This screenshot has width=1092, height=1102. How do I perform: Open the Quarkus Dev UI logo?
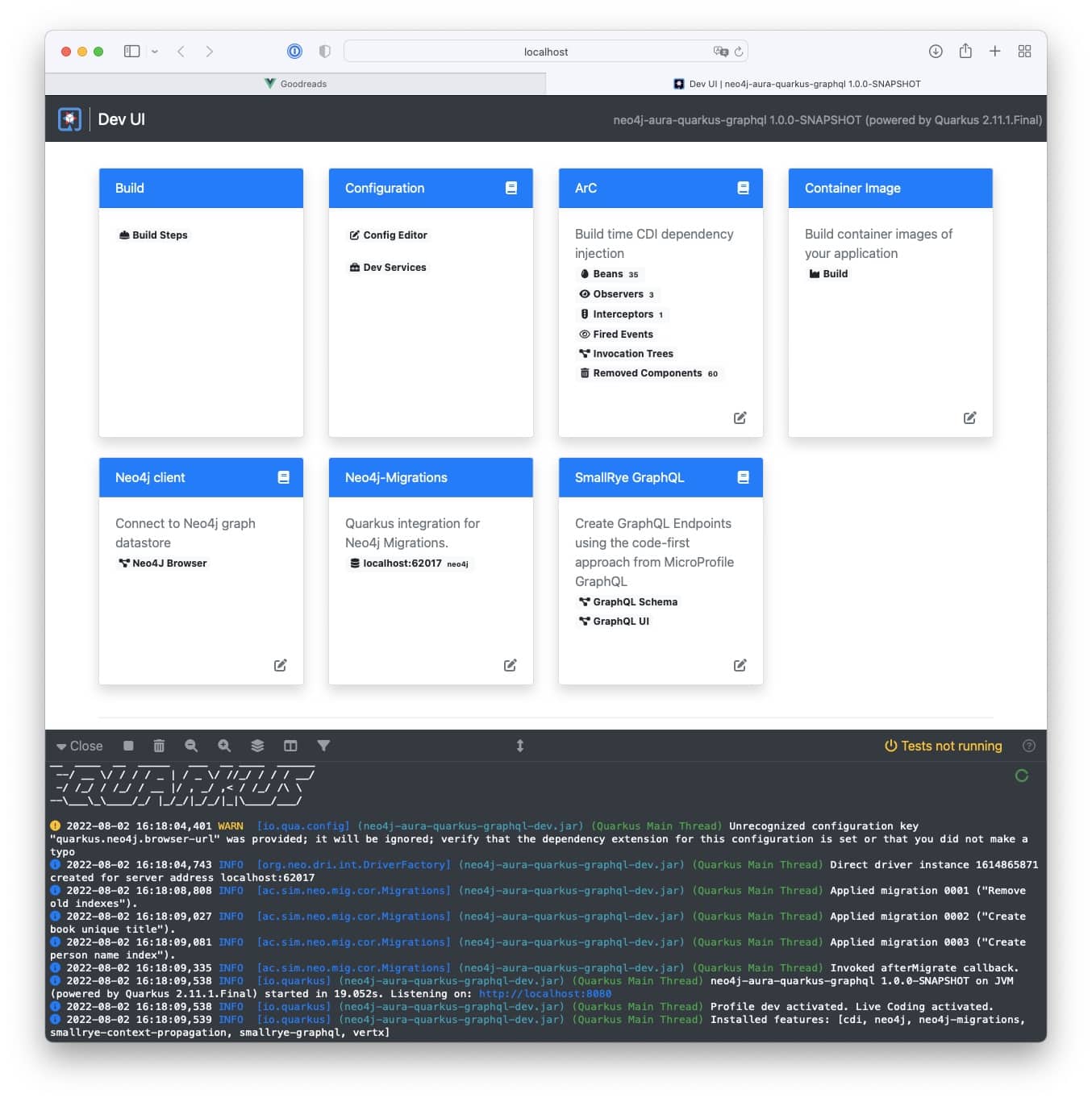click(x=69, y=119)
